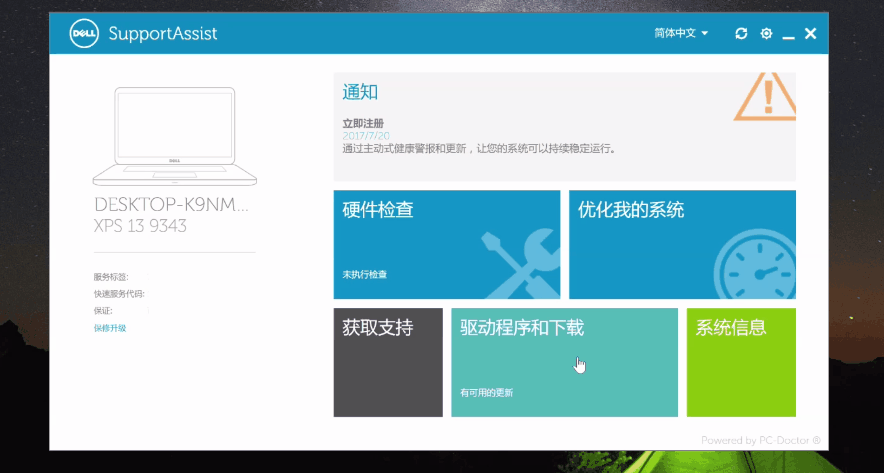Close the SupportAssist window
884x473 pixels.
810,34
